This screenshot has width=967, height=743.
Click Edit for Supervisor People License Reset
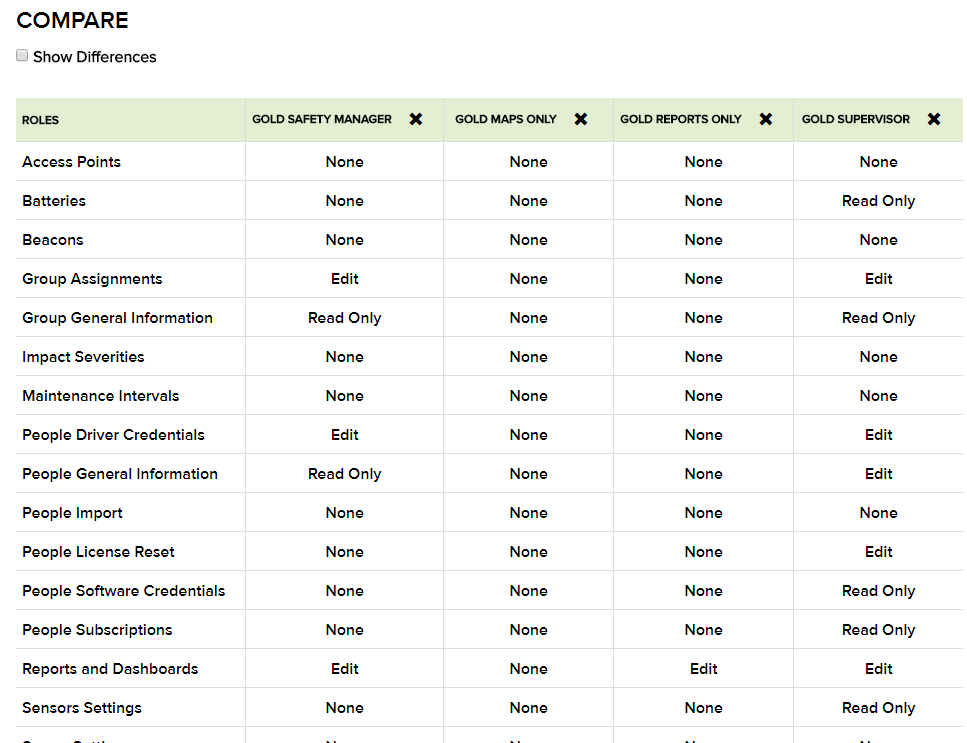(x=878, y=552)
